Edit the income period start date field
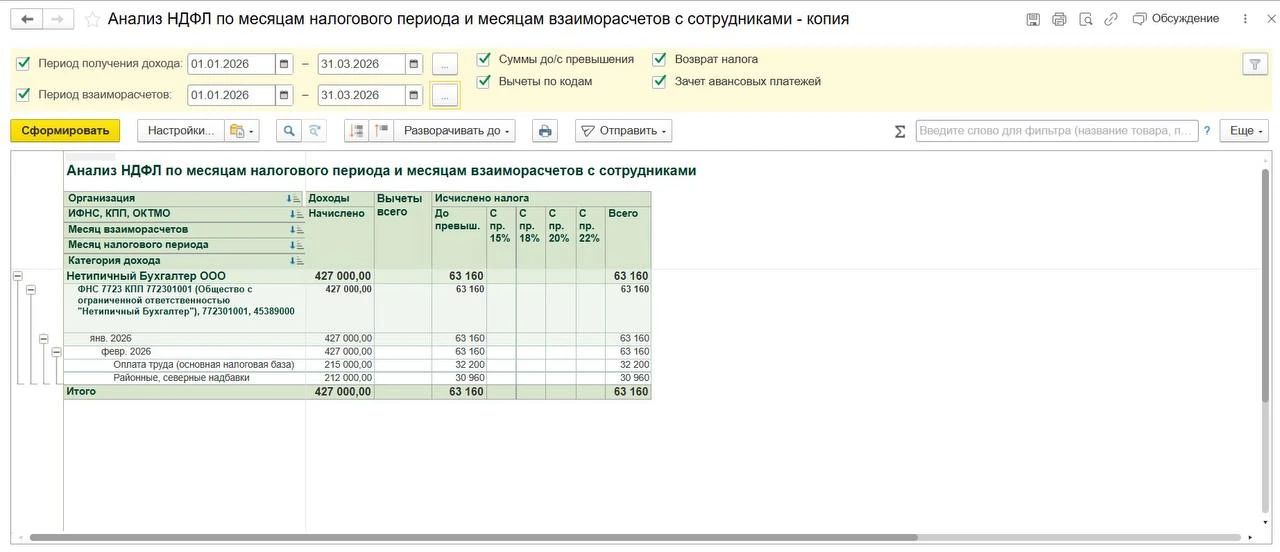Viewport: 1280px width, 552px height. pos(231,64)
